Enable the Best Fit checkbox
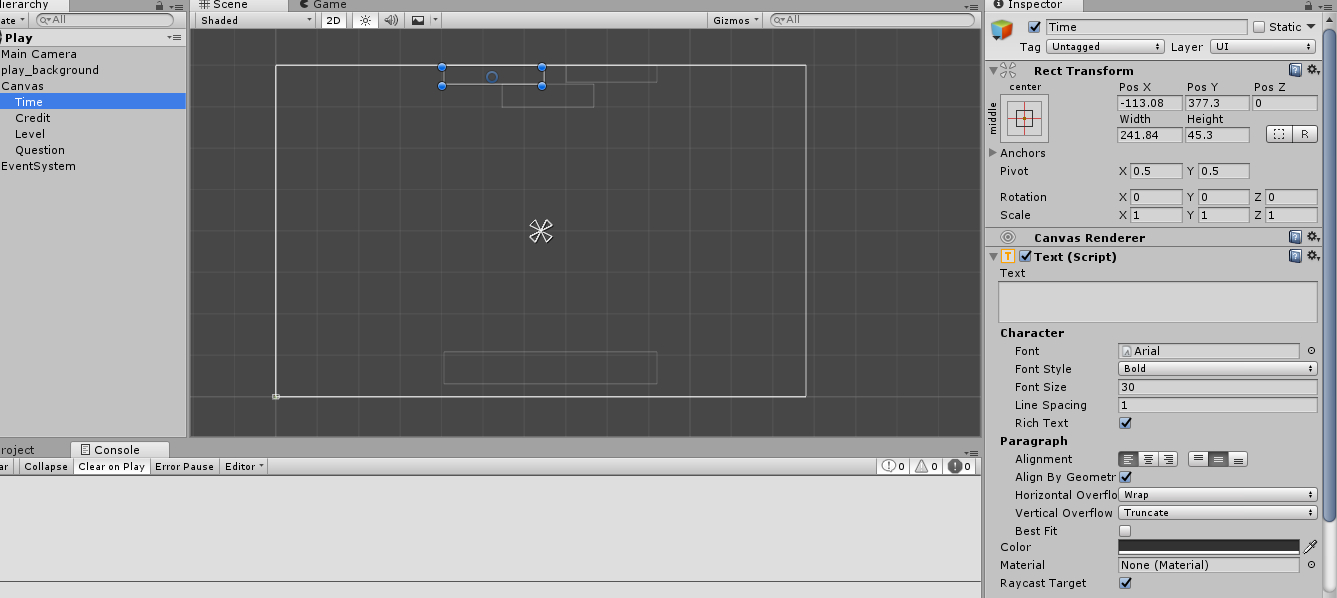Viewport: 1337px width, 598px height. tap(1125, 531)
